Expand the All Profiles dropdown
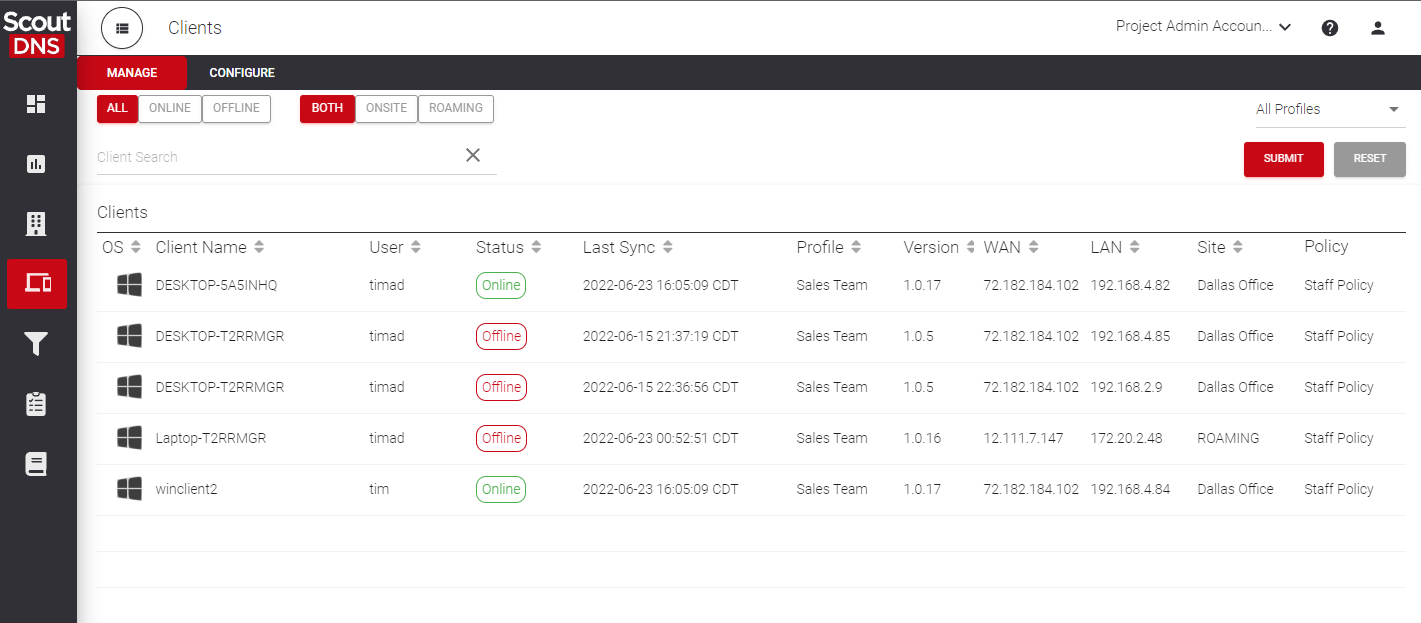Viewport: 1421px width, 623px height. (x=1330, y=109)
